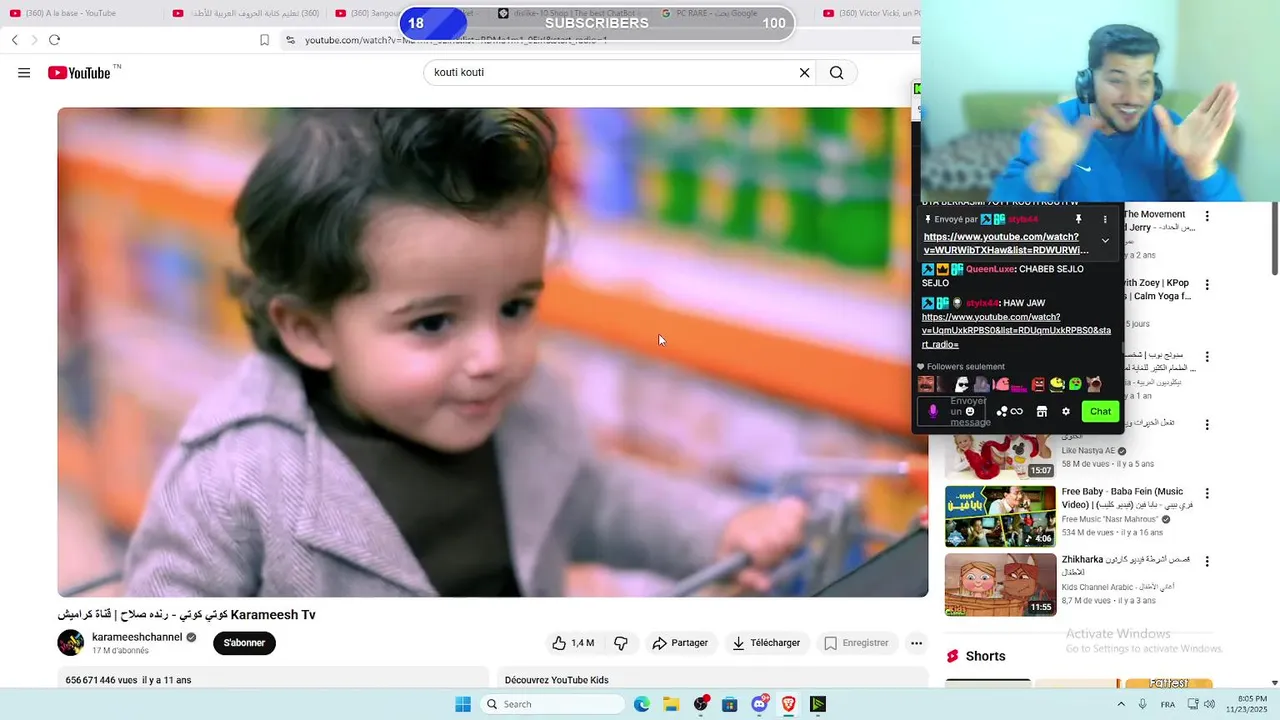The height and width of the screenshot is (720, 1280).
Task: Open Brave browser taskbar icon
Action: (x=789, y=704)
